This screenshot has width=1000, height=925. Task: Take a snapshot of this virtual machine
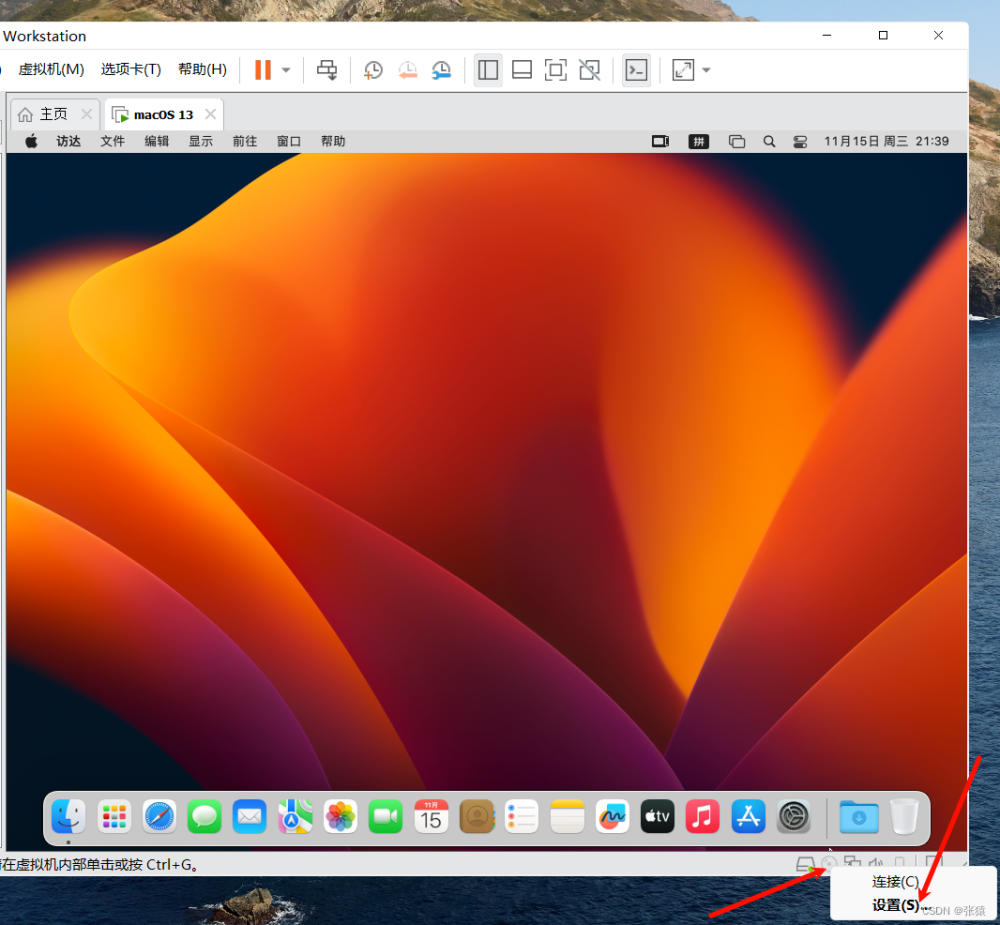pos(373,70)
